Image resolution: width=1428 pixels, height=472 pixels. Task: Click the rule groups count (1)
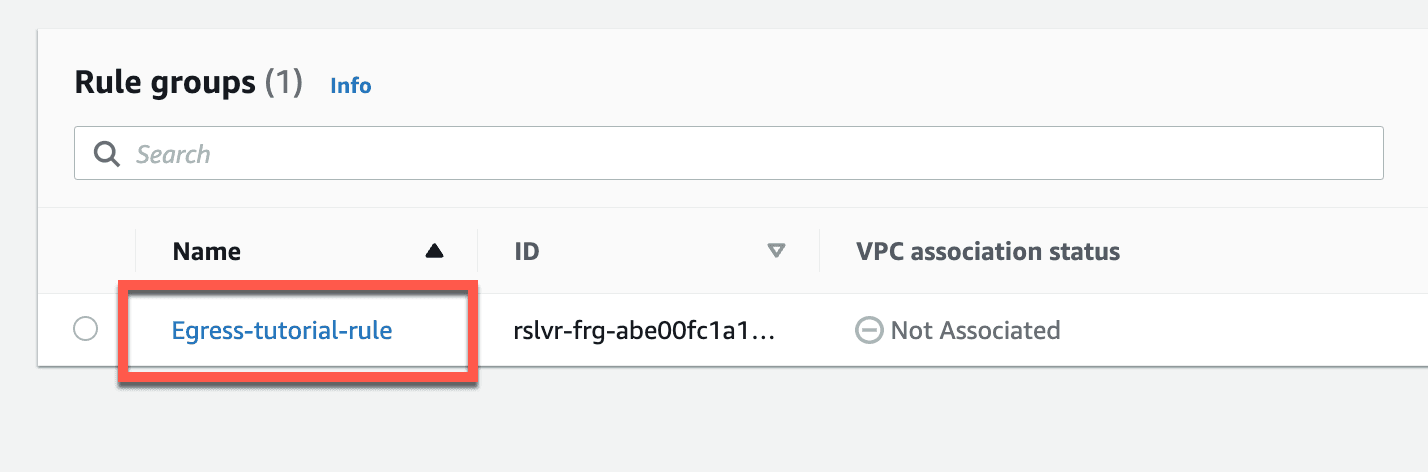coord(283,83)
